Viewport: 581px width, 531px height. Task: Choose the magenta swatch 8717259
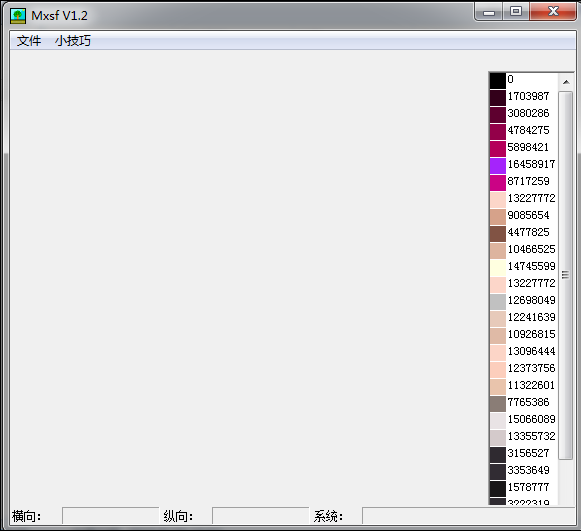[x=498, y=183]
